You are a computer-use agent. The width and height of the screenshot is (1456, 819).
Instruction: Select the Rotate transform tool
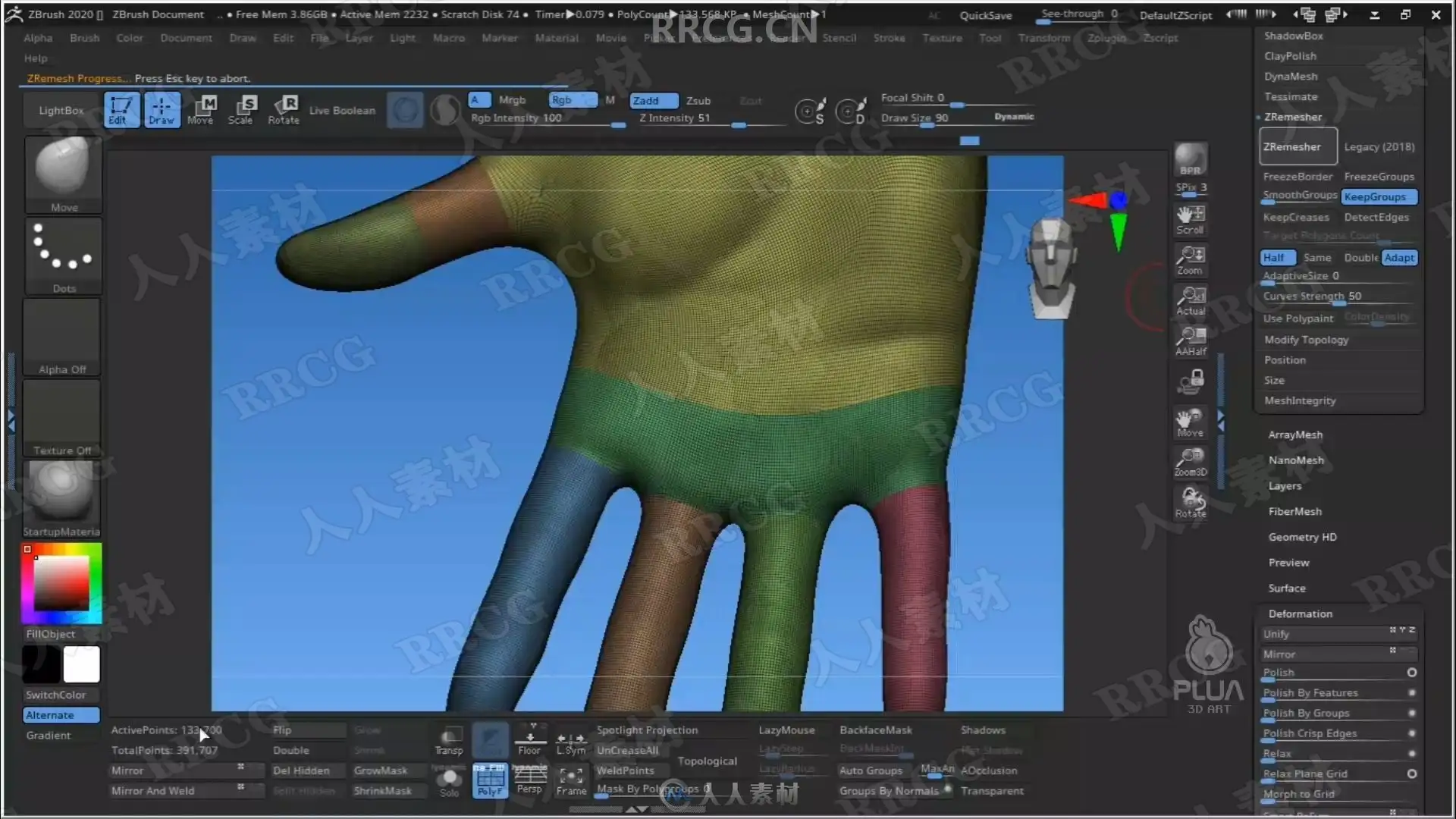click(284, 109)
